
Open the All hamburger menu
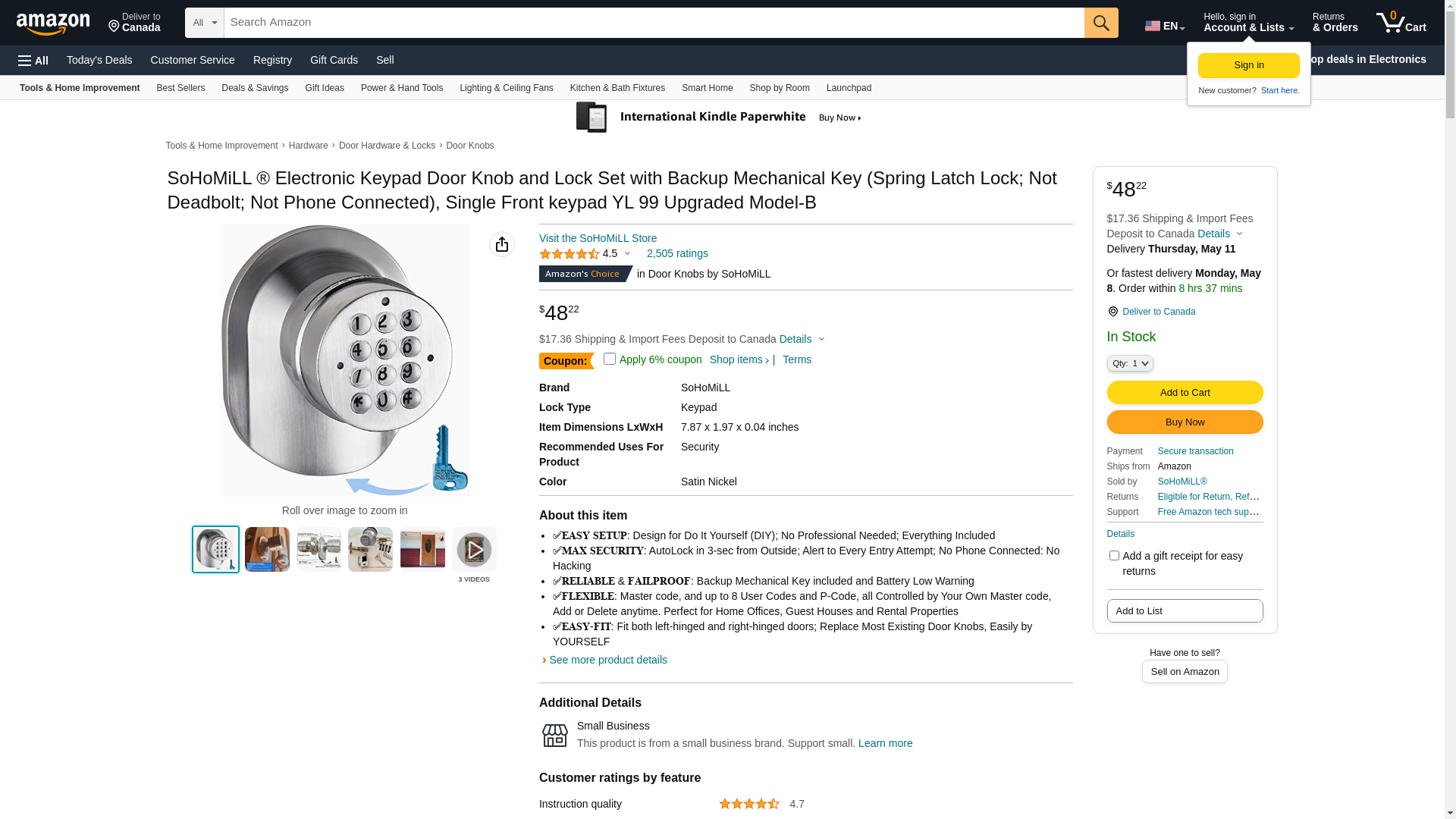click(x=33, y=61)
